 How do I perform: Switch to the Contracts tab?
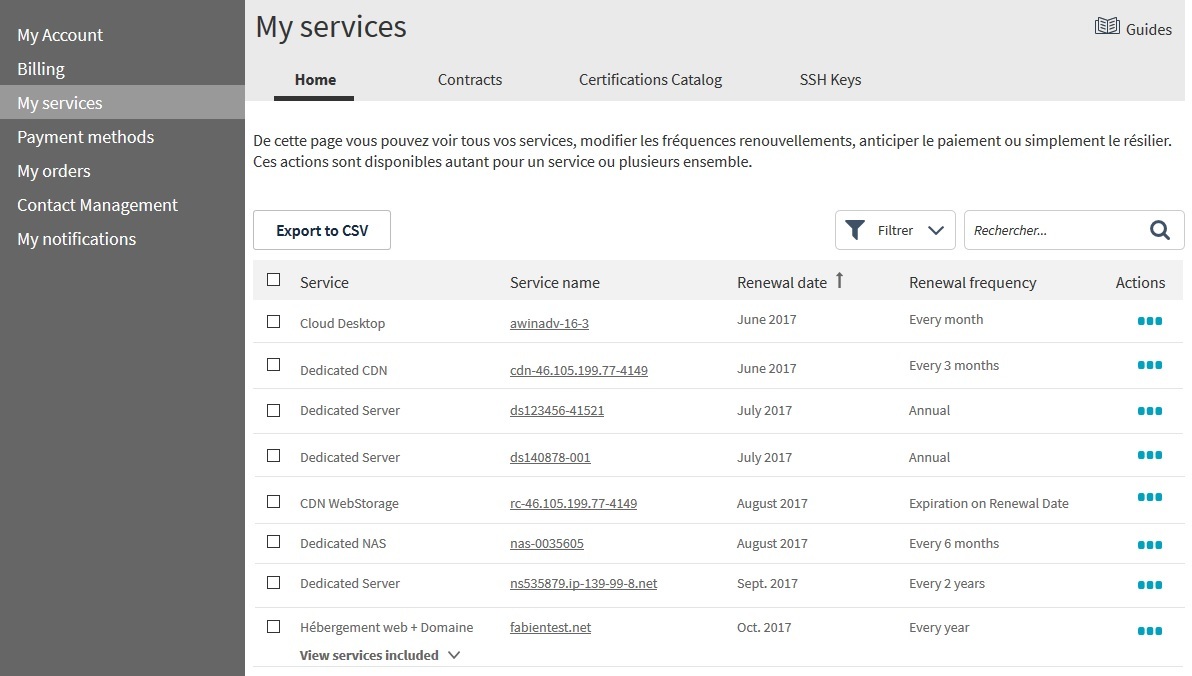coord(470,80)
